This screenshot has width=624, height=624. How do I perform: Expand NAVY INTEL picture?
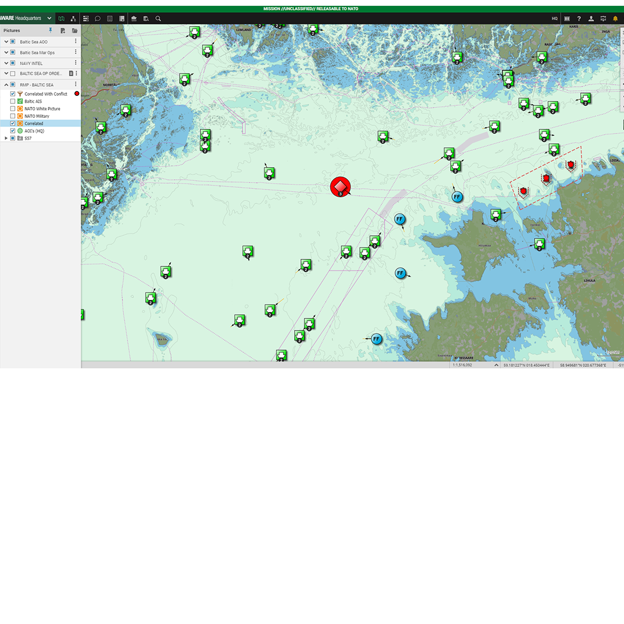tap(6, 63)
